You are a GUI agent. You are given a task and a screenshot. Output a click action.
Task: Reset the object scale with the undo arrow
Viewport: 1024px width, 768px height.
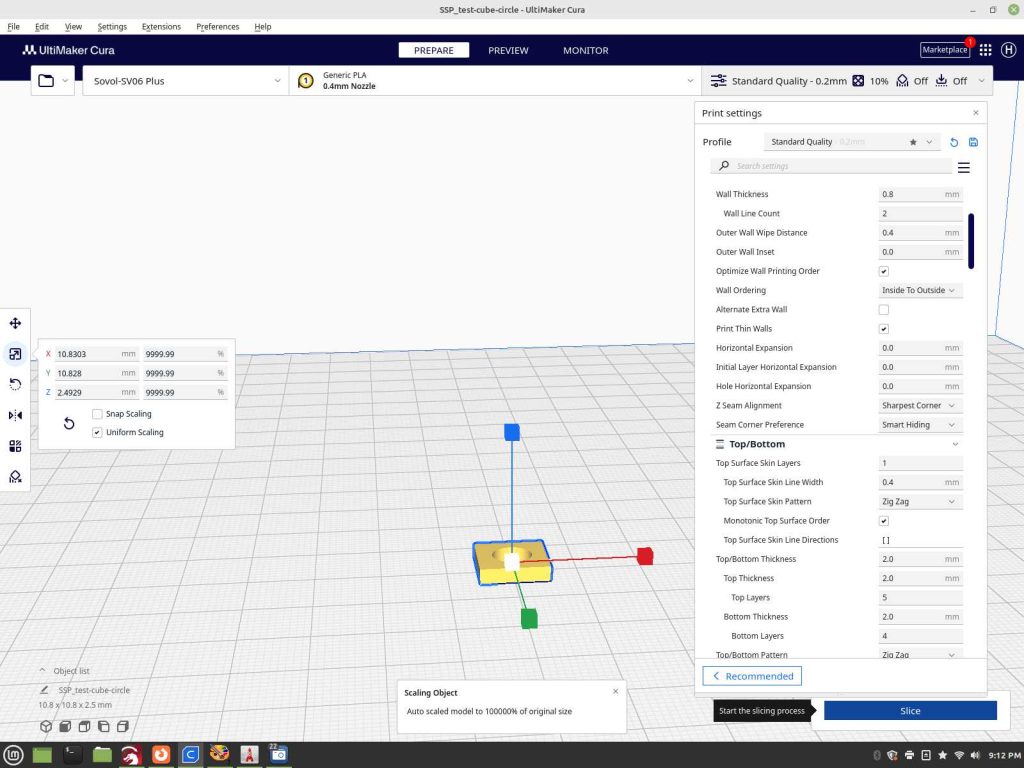[x=69, y=423]
